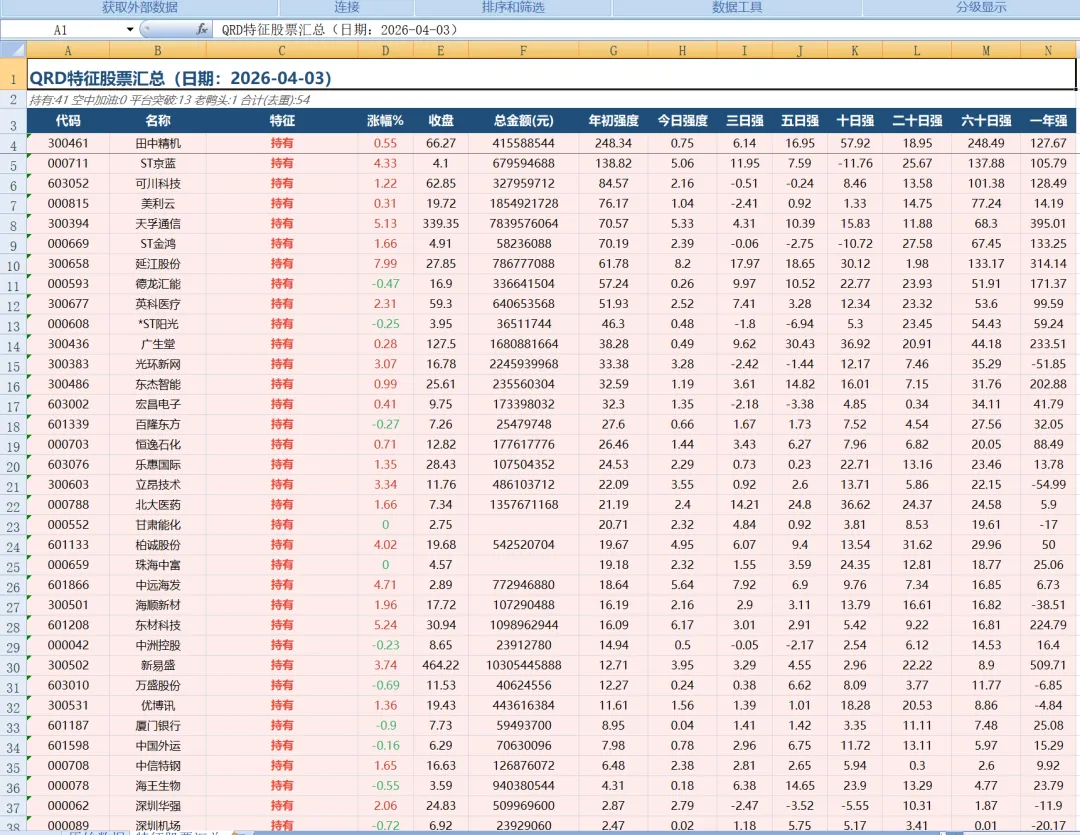
Task: Click the name cell 中远海发
Action: click(x=158, y=584)
